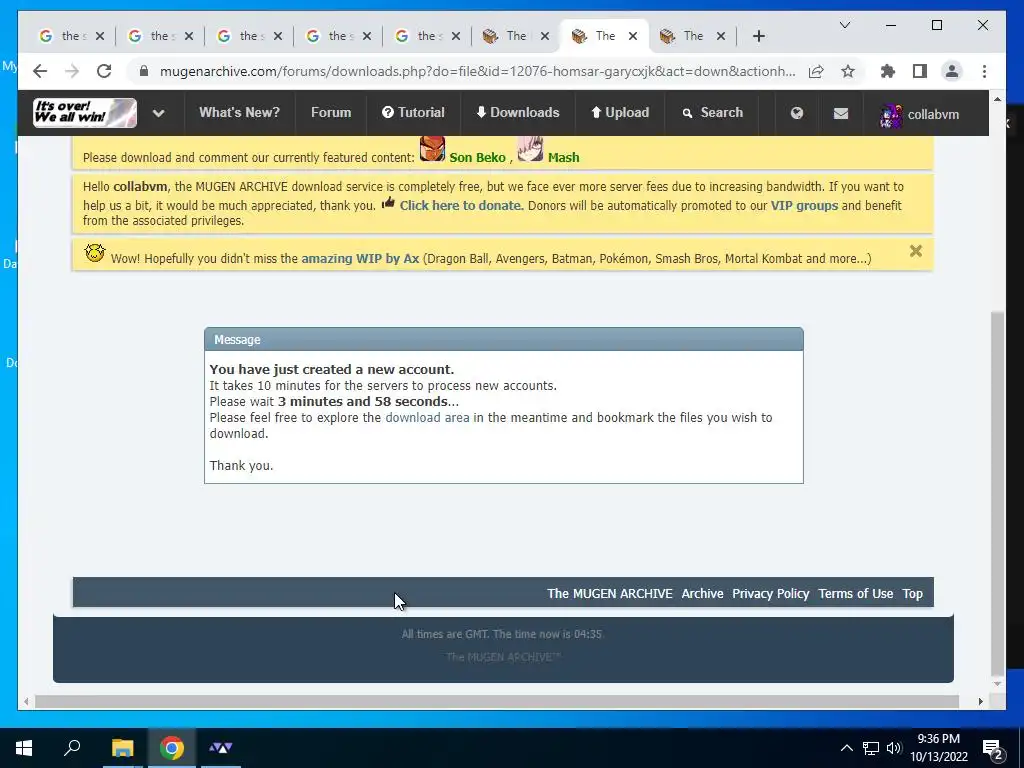The image size is (1024, 768).
Task: Close the first Google tab
Action: (x=100, y=36)
